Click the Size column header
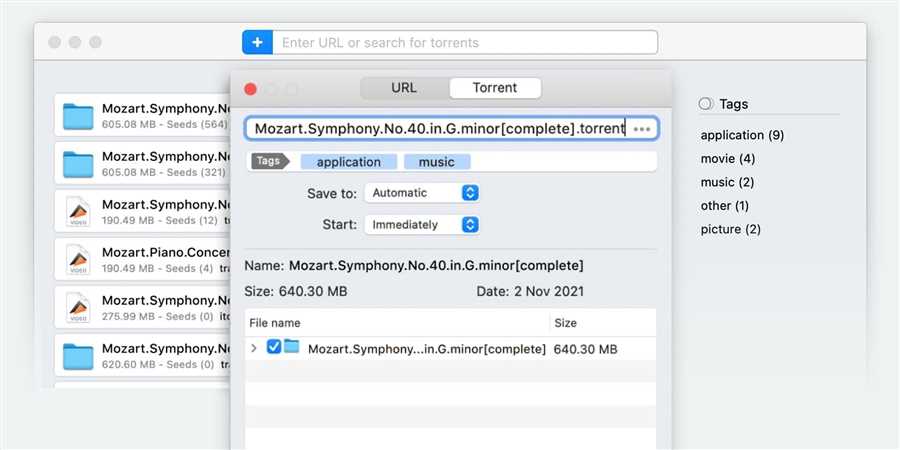The image size is (900, 450). (x=567, y=323)
